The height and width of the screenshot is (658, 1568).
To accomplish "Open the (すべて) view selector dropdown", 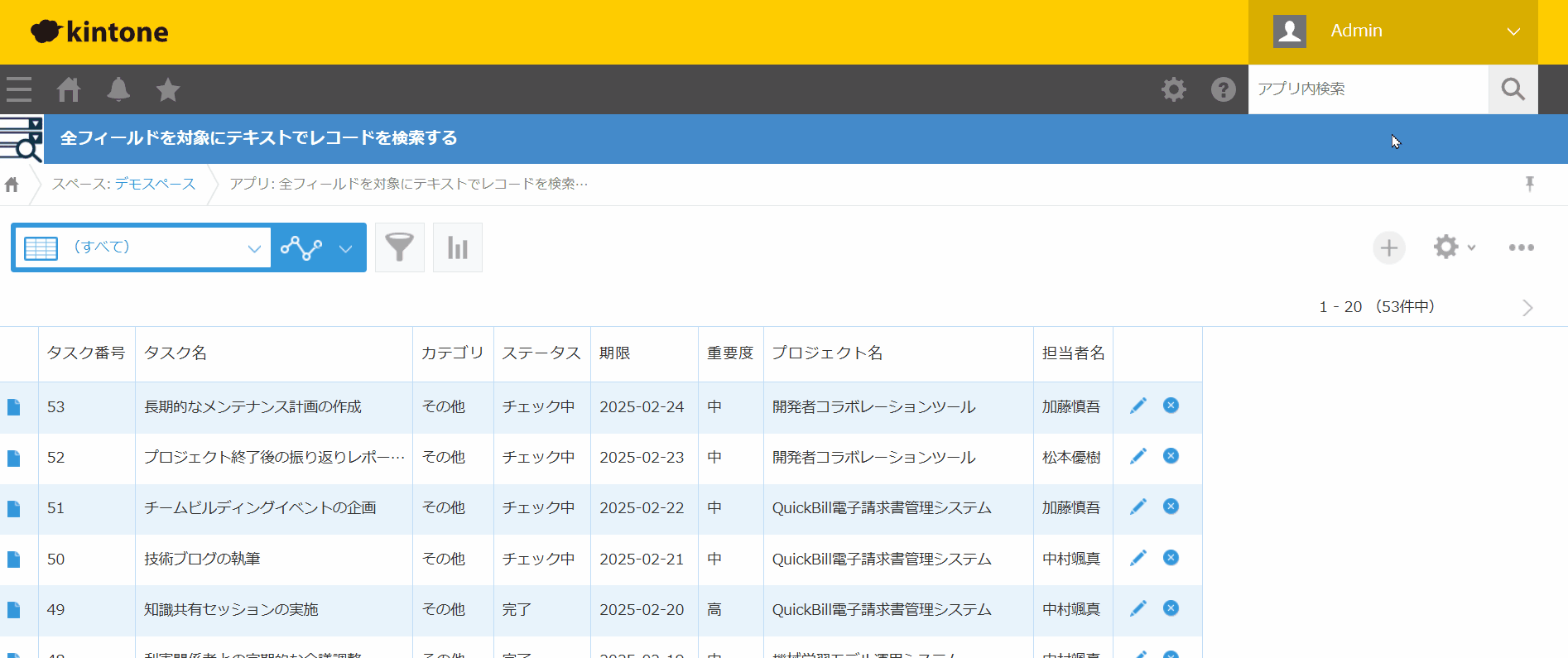I will point(143,247).
